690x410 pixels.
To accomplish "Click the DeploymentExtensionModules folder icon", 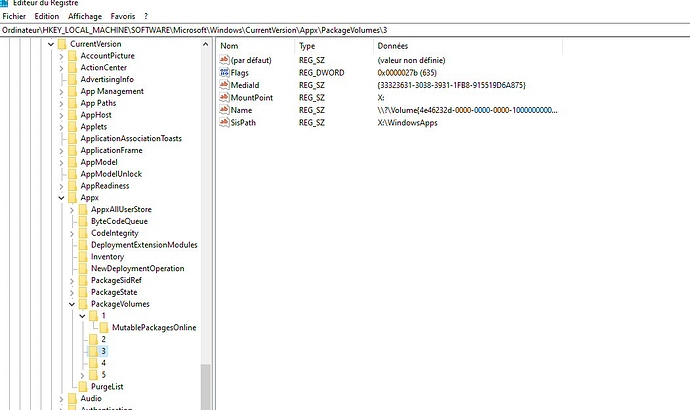I will coord(83,245).
